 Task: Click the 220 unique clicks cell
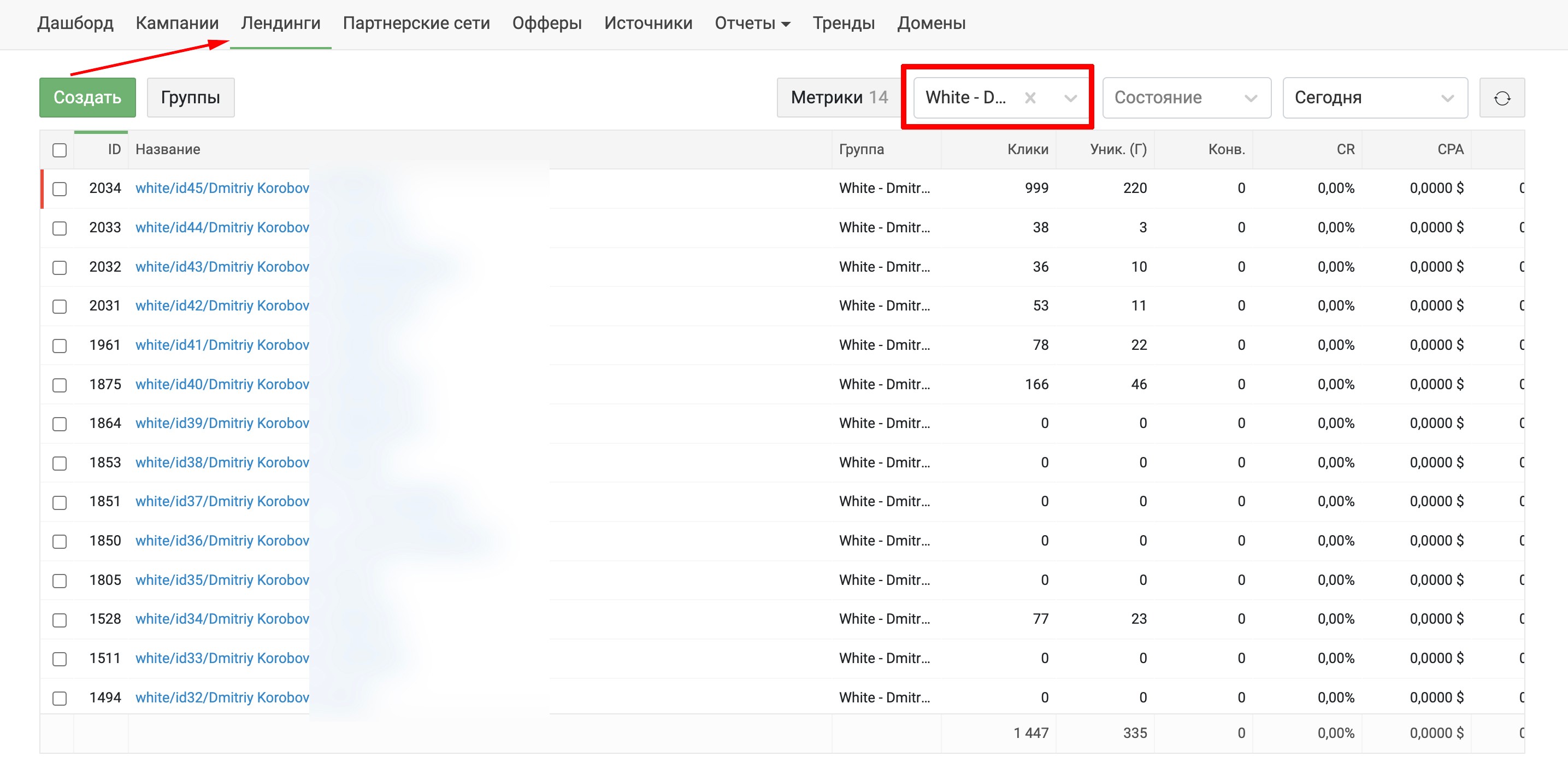tap(1135, 188)
